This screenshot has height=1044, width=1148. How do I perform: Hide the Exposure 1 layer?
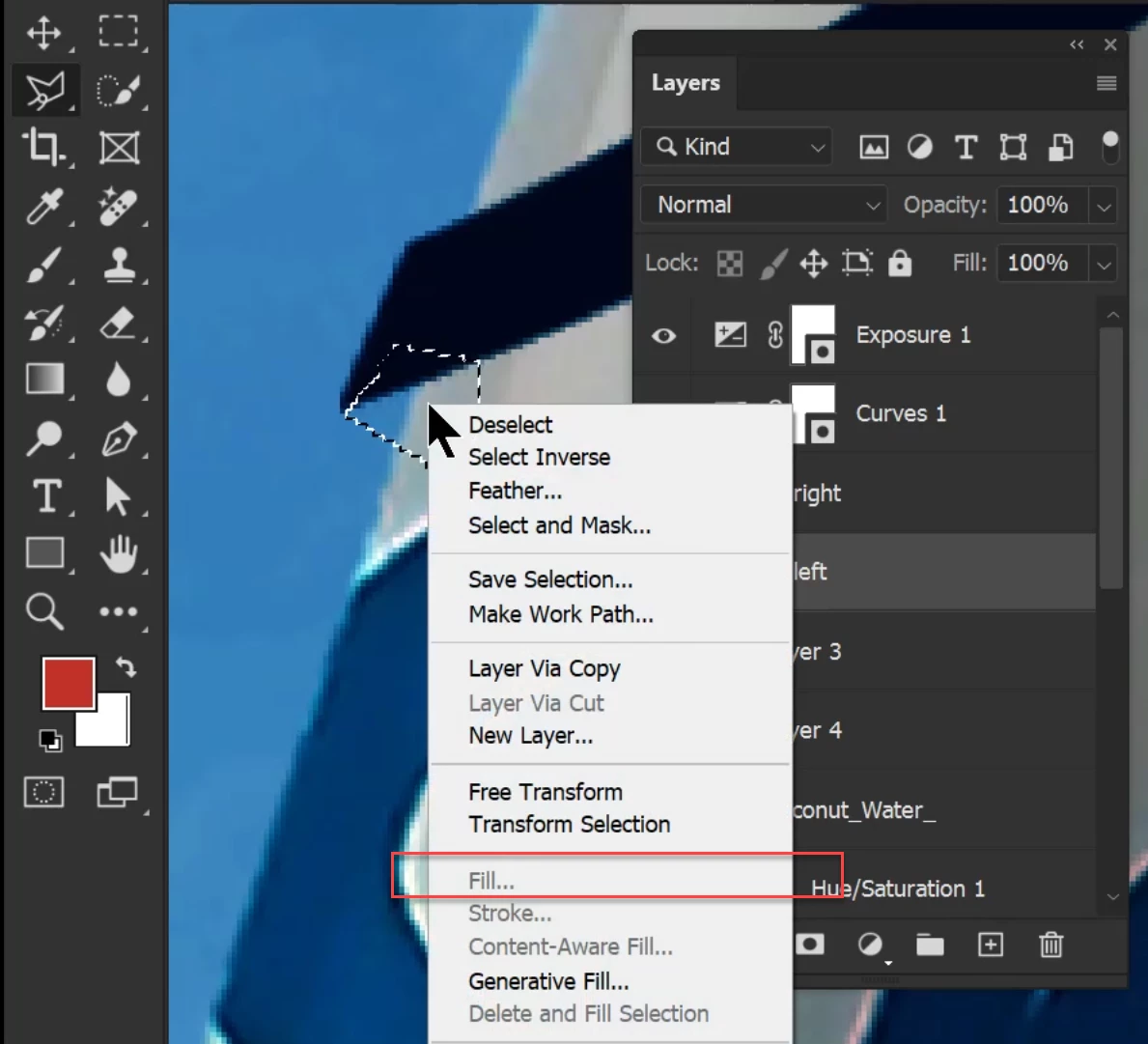pos(664,336)
